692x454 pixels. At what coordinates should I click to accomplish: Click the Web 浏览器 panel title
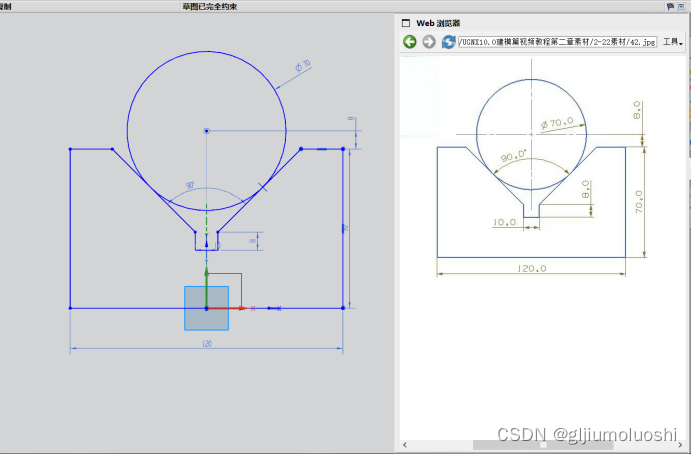[x=438, y=23]
